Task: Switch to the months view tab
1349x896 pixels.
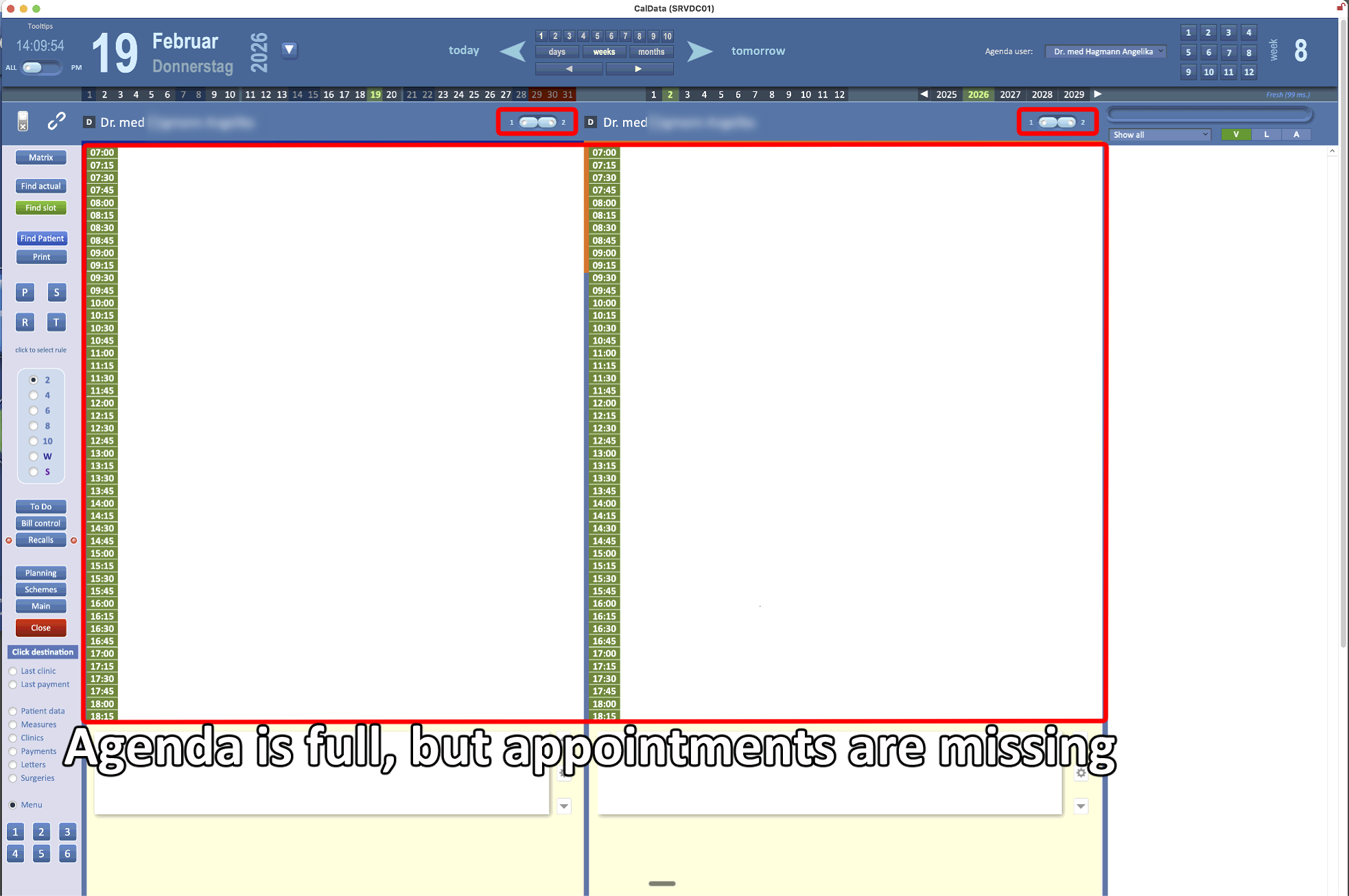Action: 650,52
